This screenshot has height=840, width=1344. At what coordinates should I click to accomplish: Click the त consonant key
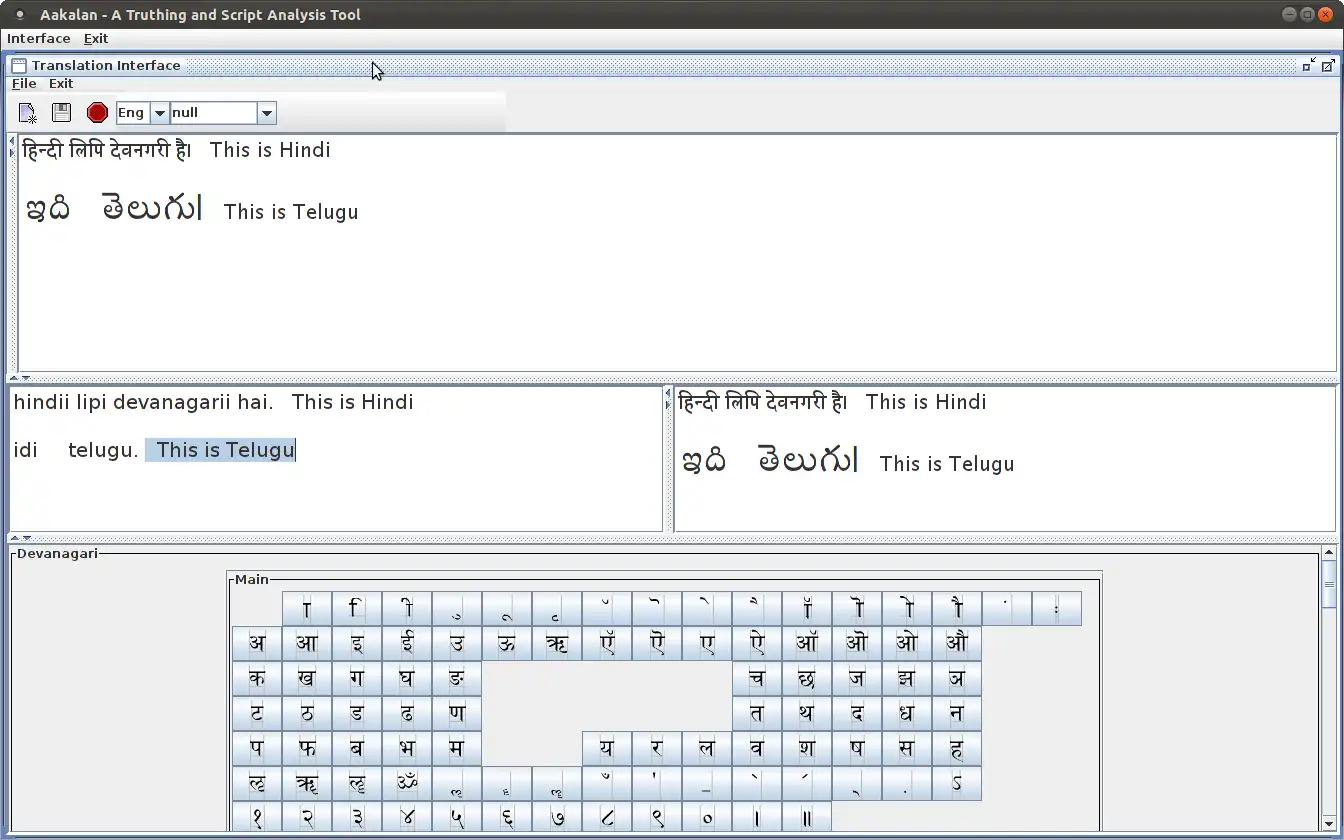[757, 714]
